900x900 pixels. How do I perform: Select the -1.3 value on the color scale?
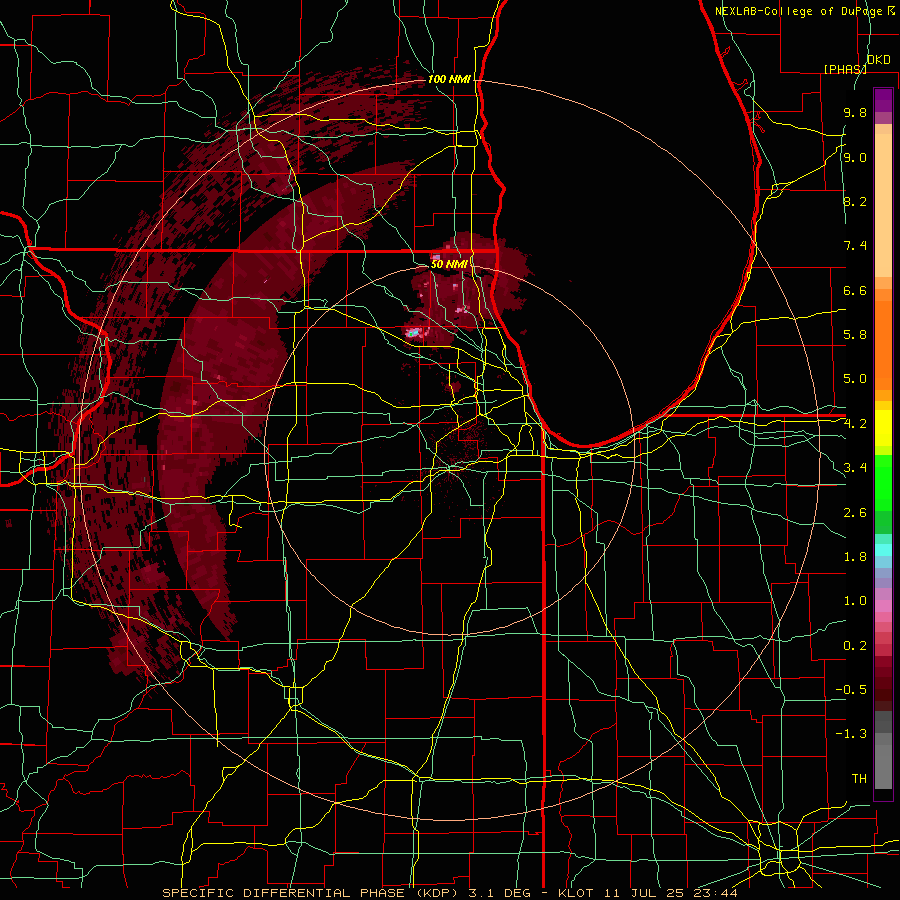click(x=851, y=734)
